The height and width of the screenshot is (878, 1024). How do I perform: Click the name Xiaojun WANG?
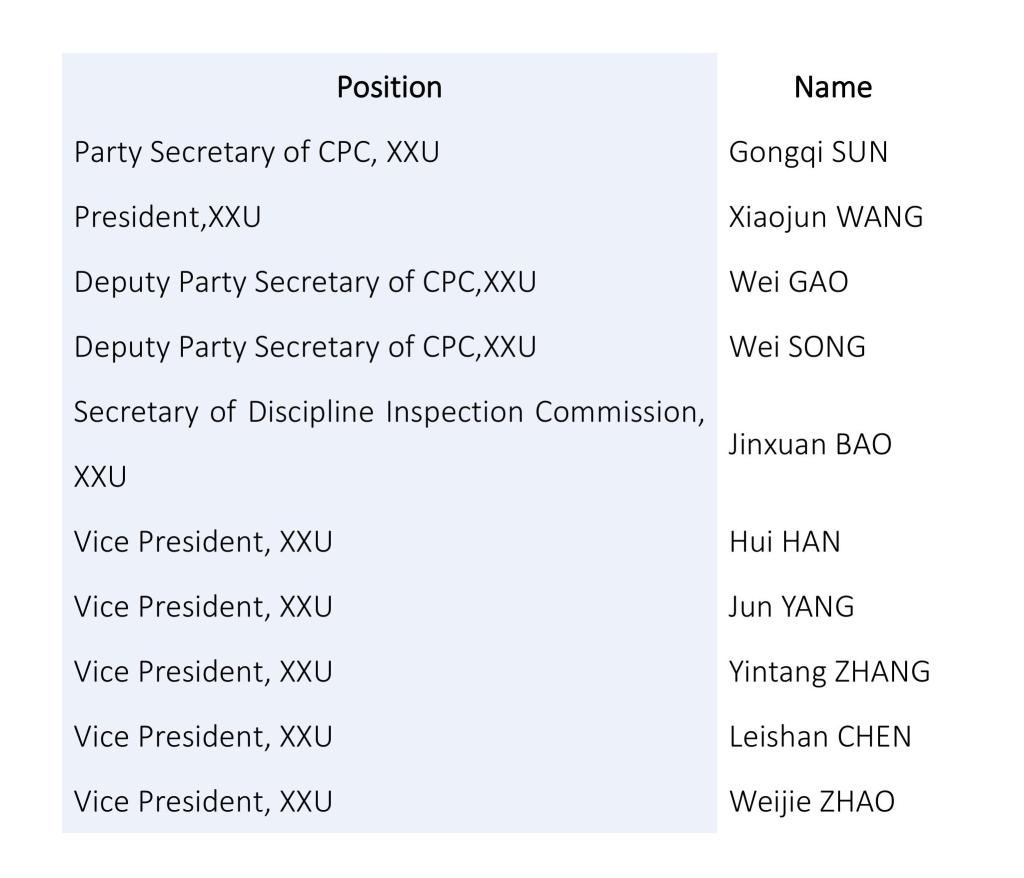point(826,218)
